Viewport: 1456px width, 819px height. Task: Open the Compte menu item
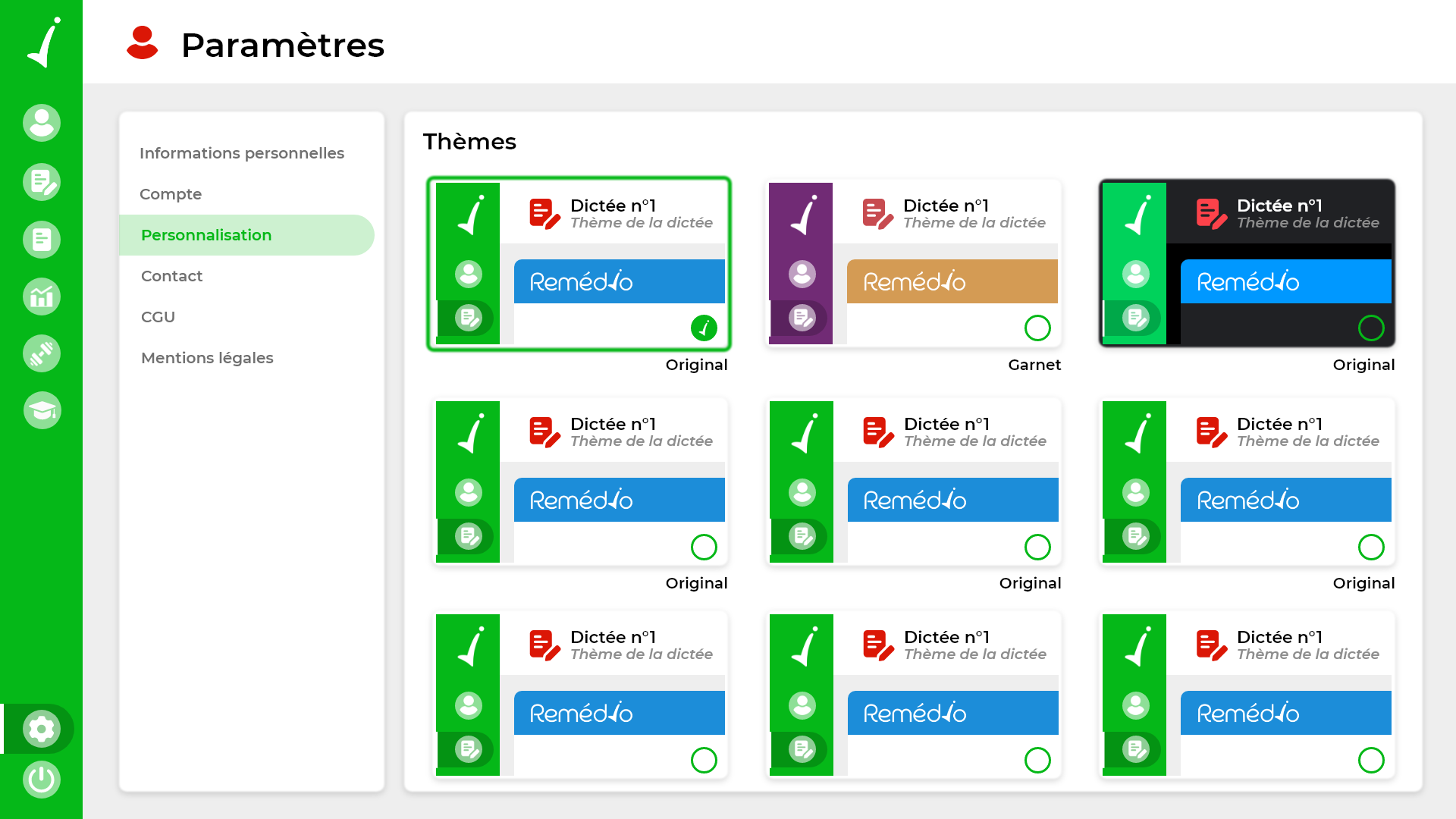tap(171, 194)
